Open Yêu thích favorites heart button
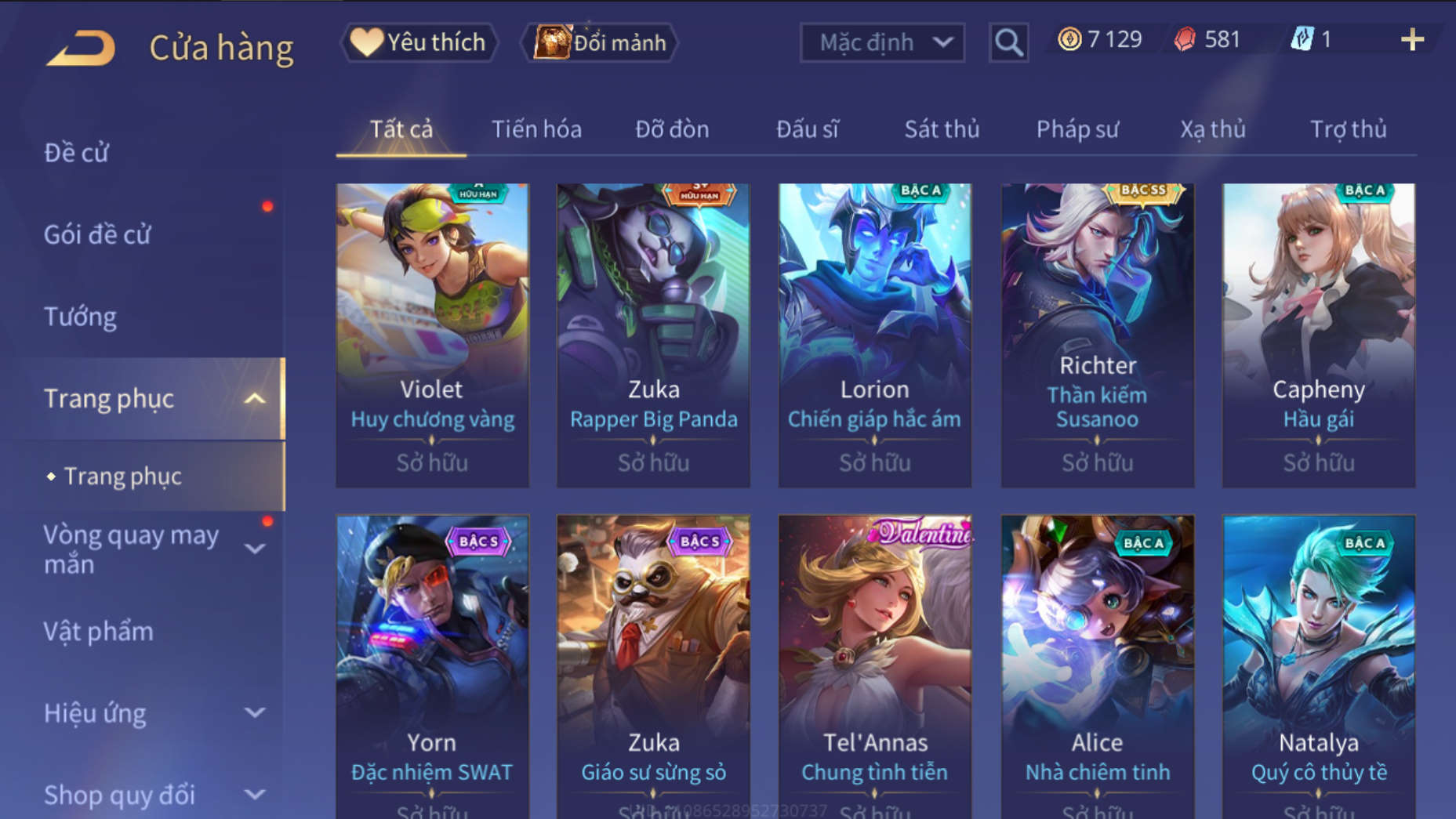 click(419, 42)
